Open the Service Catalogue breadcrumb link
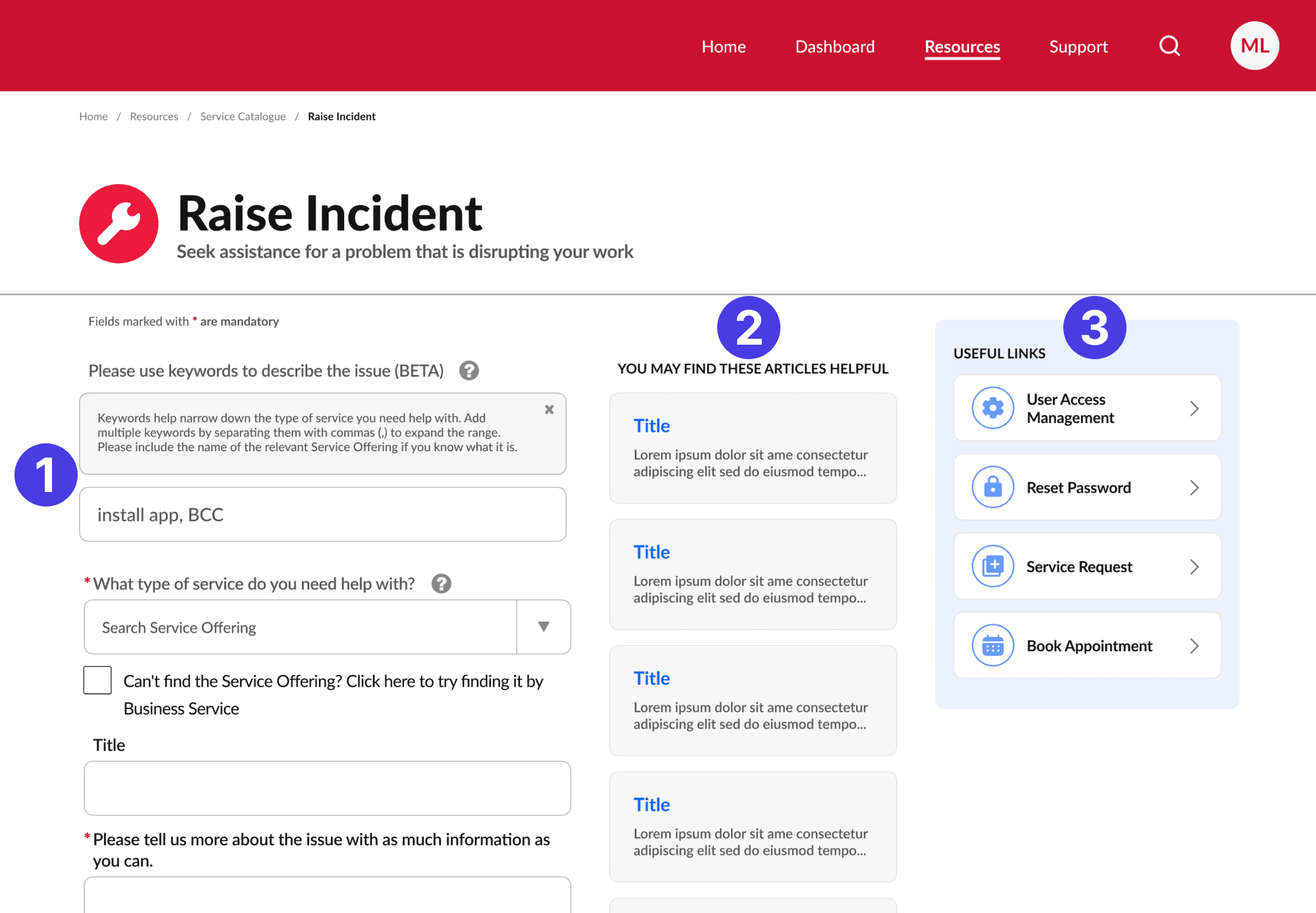 coord(243,116)
